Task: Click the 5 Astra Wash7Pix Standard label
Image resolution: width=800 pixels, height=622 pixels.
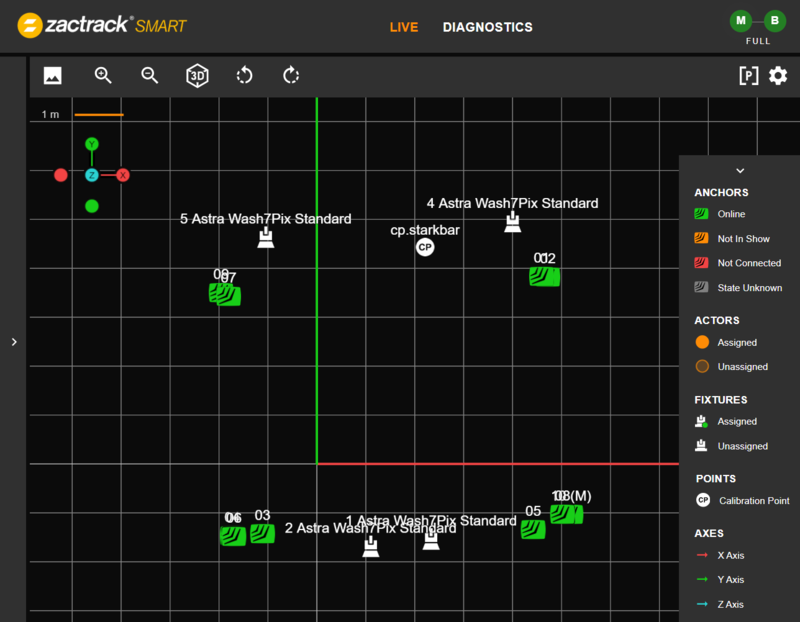Action: tap(266, 219)
